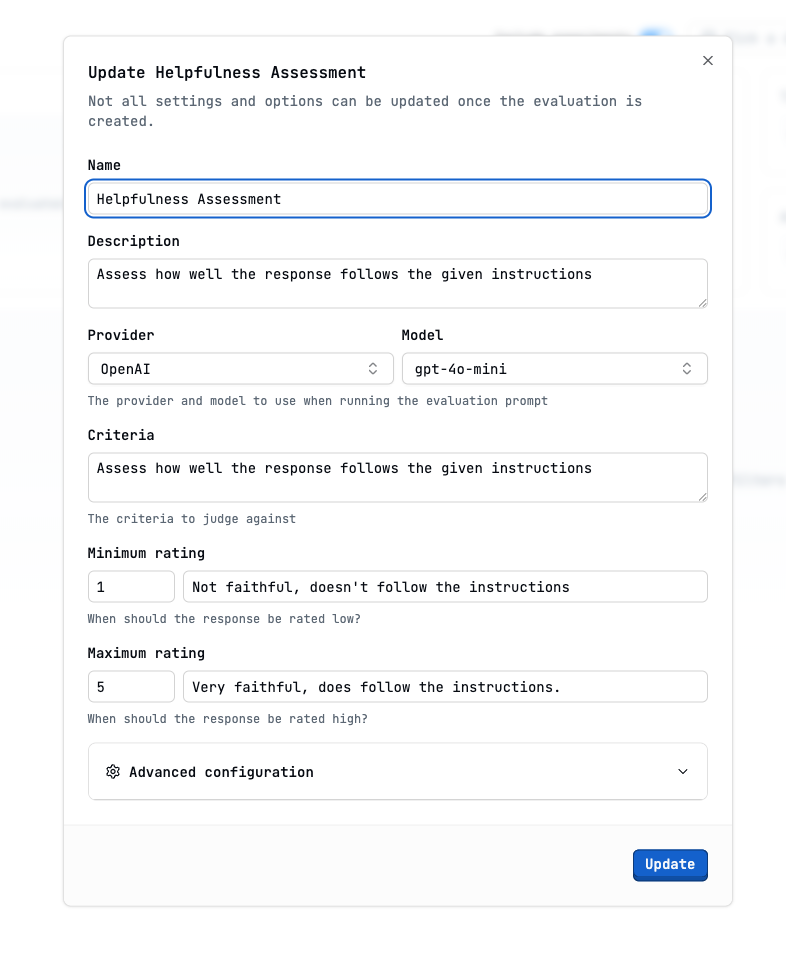The height and width of the screenshot is (959, 786).
Task: Click the gear icon on Advanced configuration
Action: 113,771
